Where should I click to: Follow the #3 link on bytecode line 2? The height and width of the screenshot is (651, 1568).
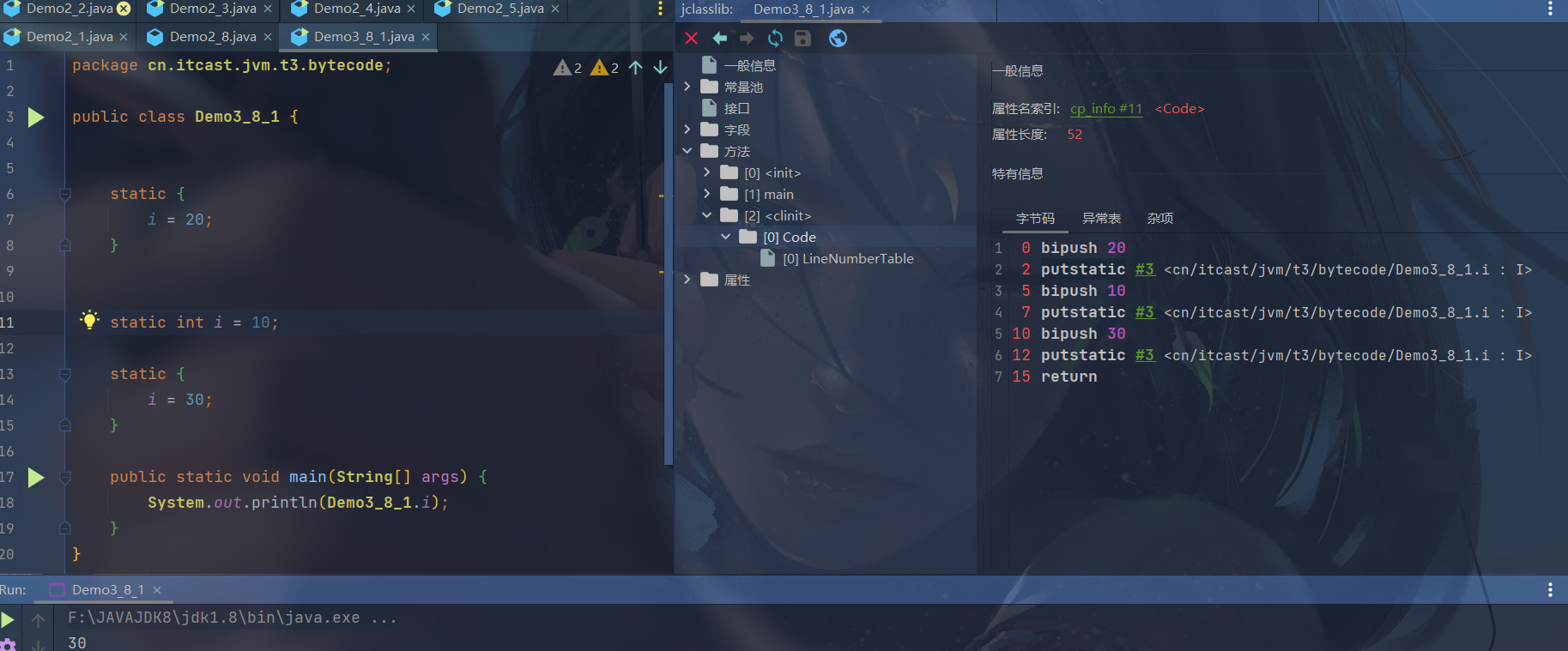1145,269
